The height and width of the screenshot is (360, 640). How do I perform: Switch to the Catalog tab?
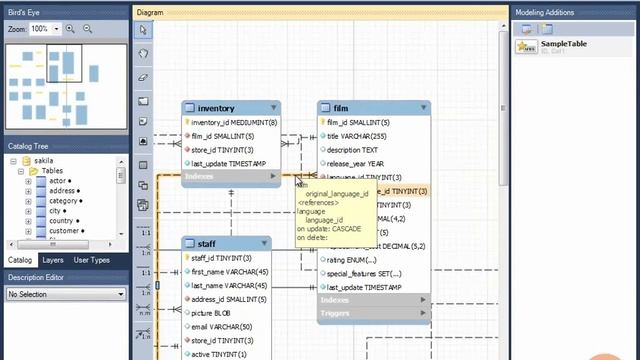pos(20,260)
